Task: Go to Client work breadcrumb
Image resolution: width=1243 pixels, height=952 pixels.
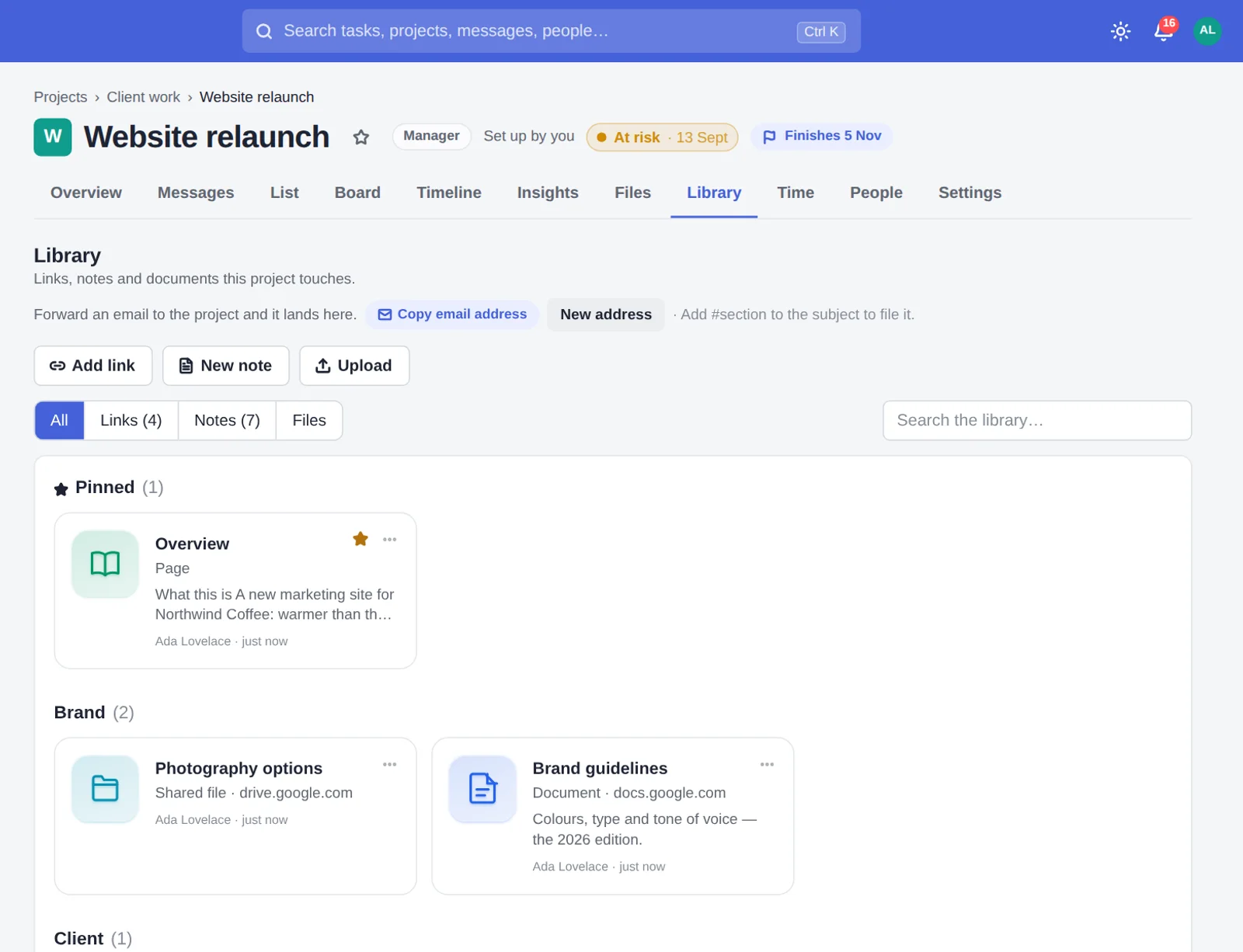Action: point(144,97)
